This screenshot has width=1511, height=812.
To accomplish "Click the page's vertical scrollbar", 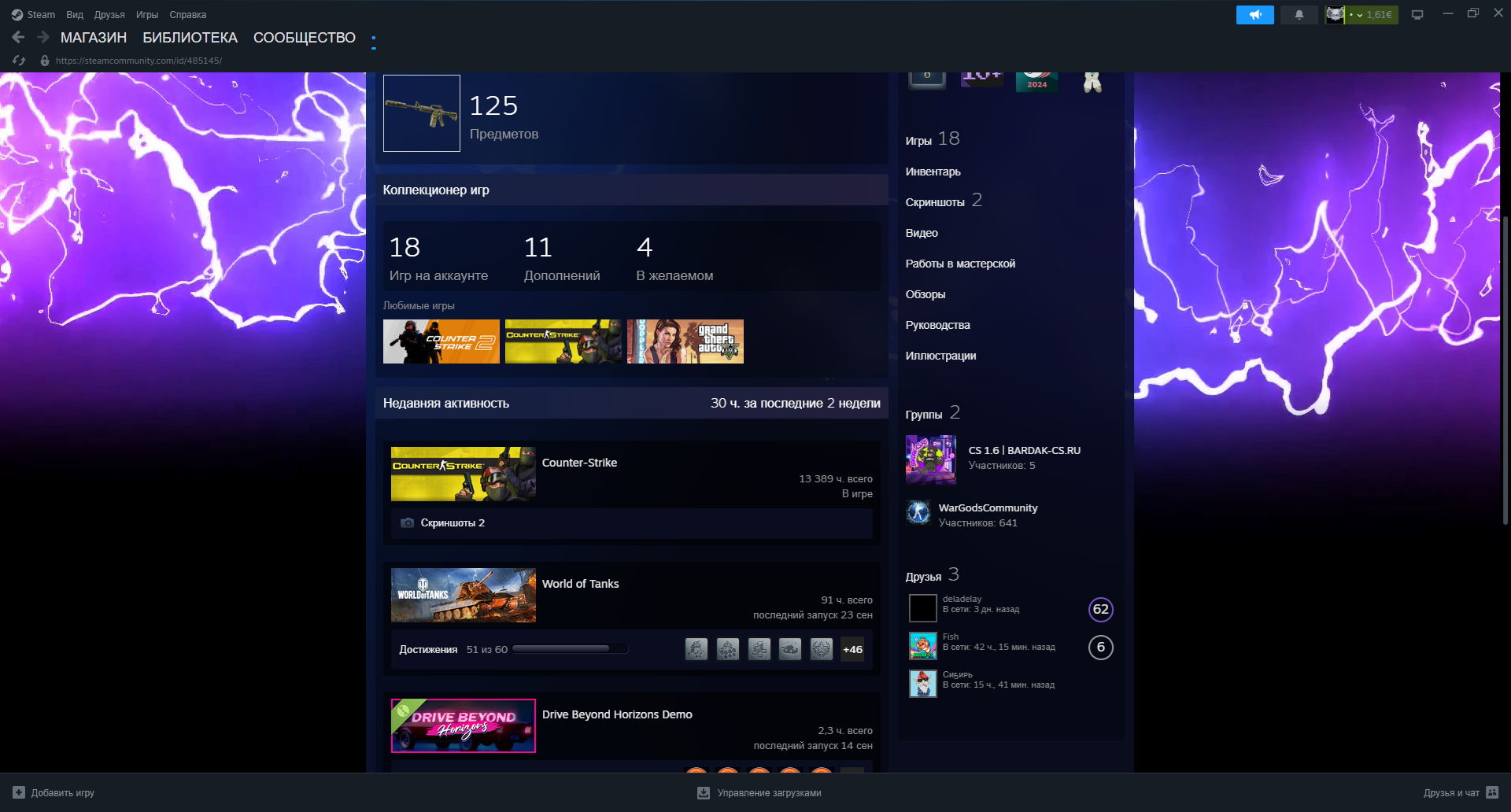I will click(1505, 370).
